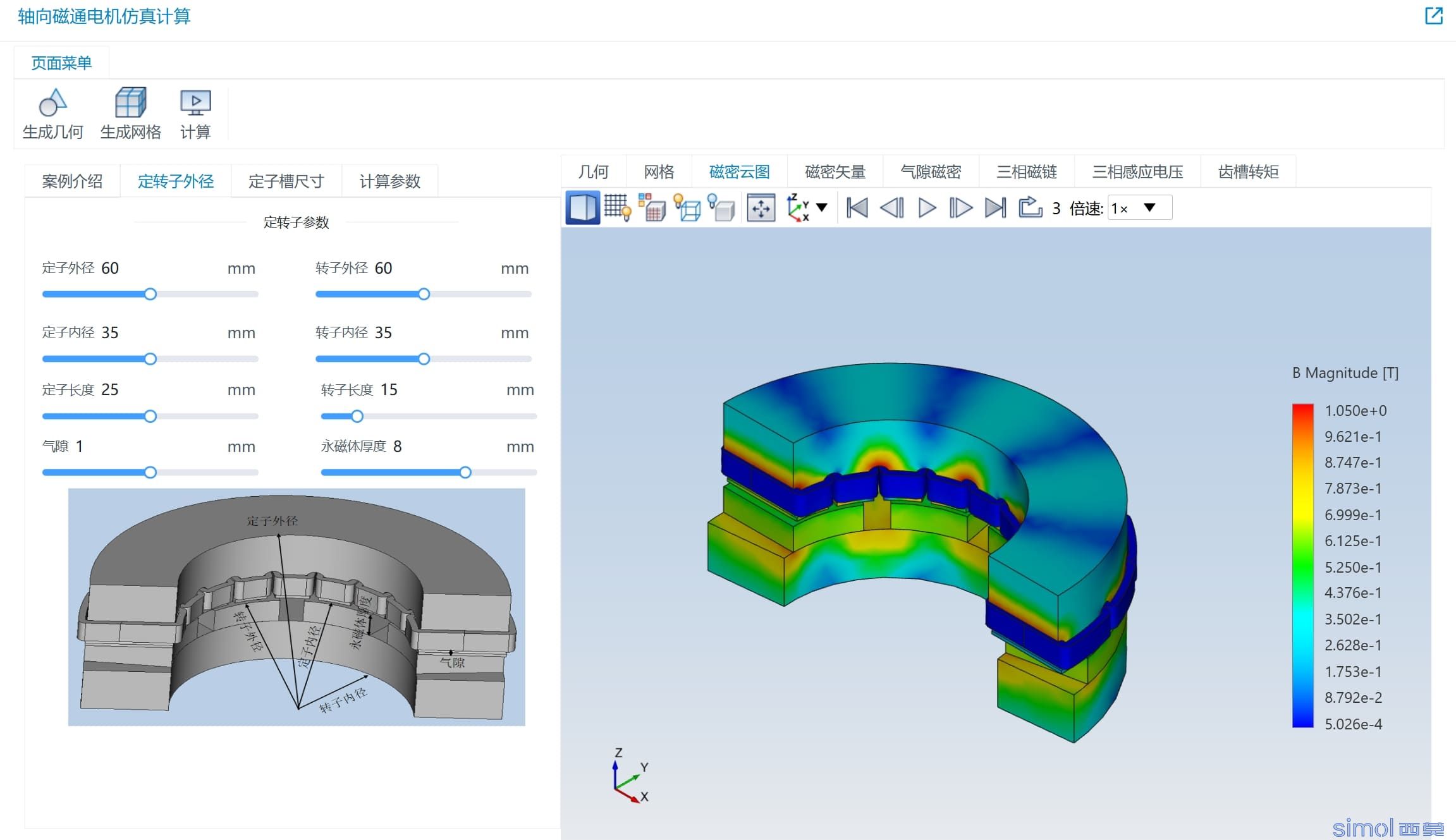The width and height of the screenshot is (1456, 840).
Task: Click the 定子内径 slider handle
Action: pyautogui.click(x=150, y=359)
